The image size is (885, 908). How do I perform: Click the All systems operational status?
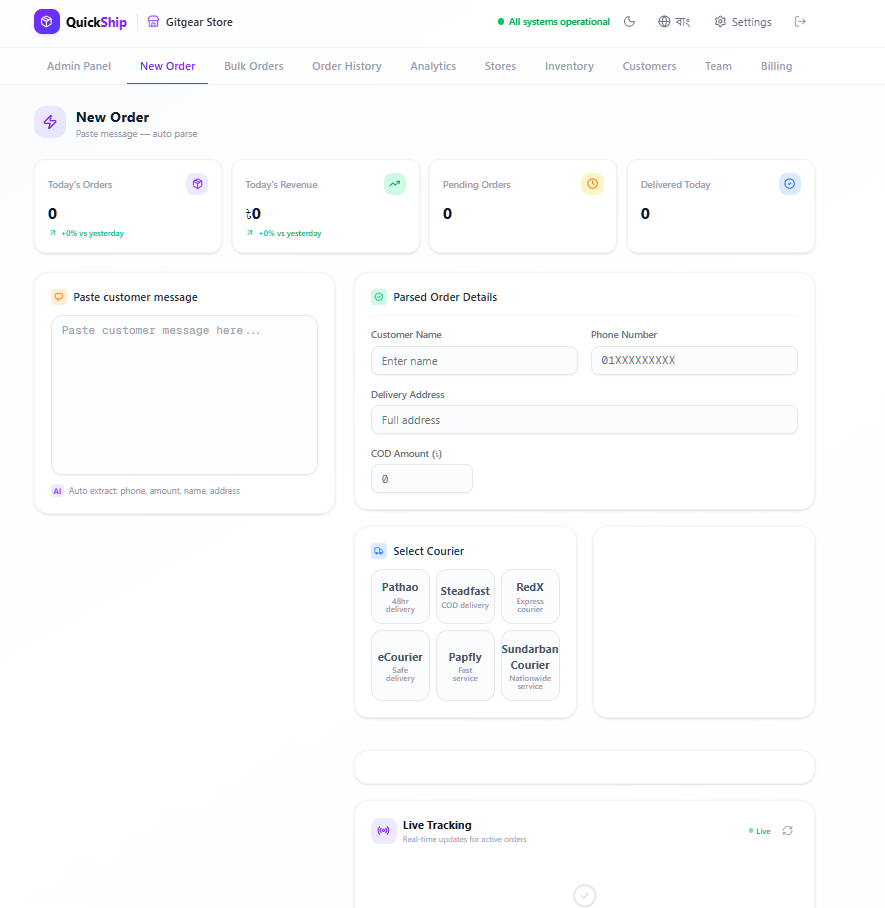point(553,21)
